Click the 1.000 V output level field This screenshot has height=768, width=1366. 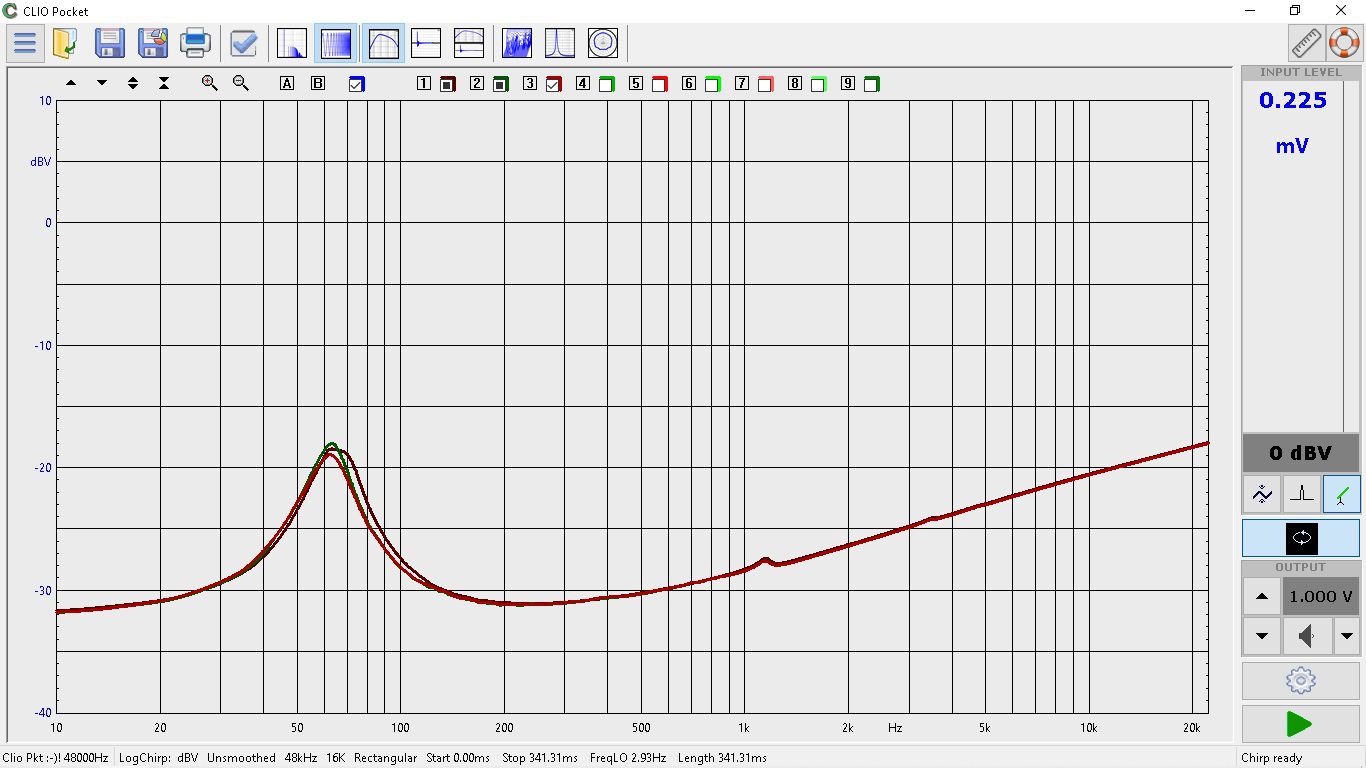tap(1321, 596)
